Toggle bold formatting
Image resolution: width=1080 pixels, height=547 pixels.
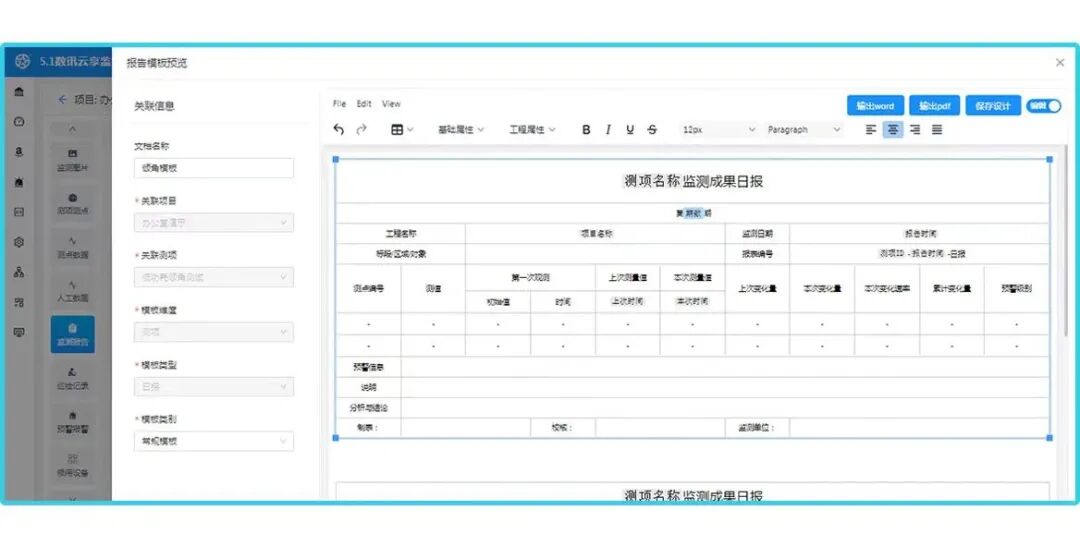click(586, 130)
